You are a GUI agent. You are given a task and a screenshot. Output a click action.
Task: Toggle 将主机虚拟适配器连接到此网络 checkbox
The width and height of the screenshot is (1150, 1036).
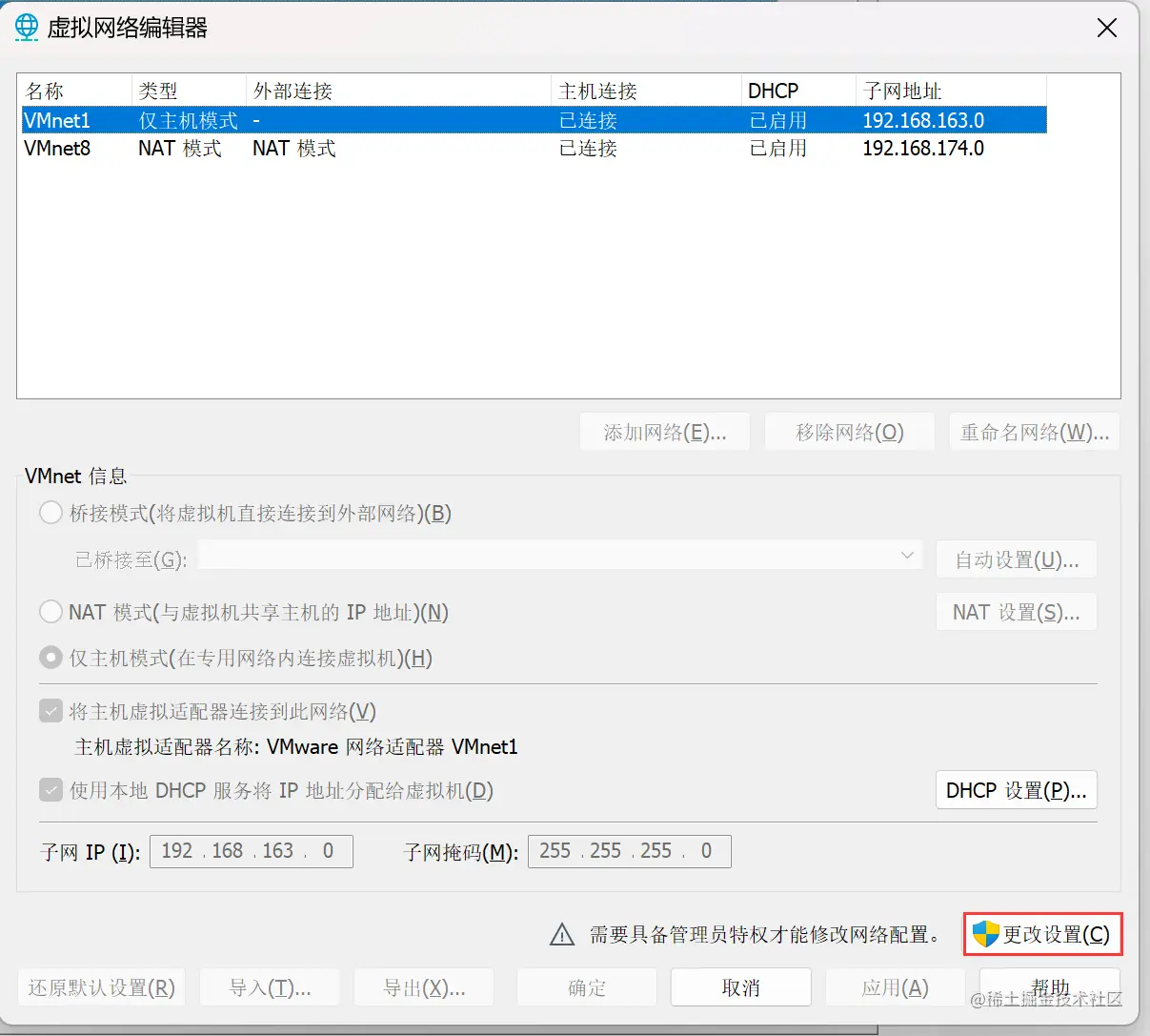[x=50, y=711]
